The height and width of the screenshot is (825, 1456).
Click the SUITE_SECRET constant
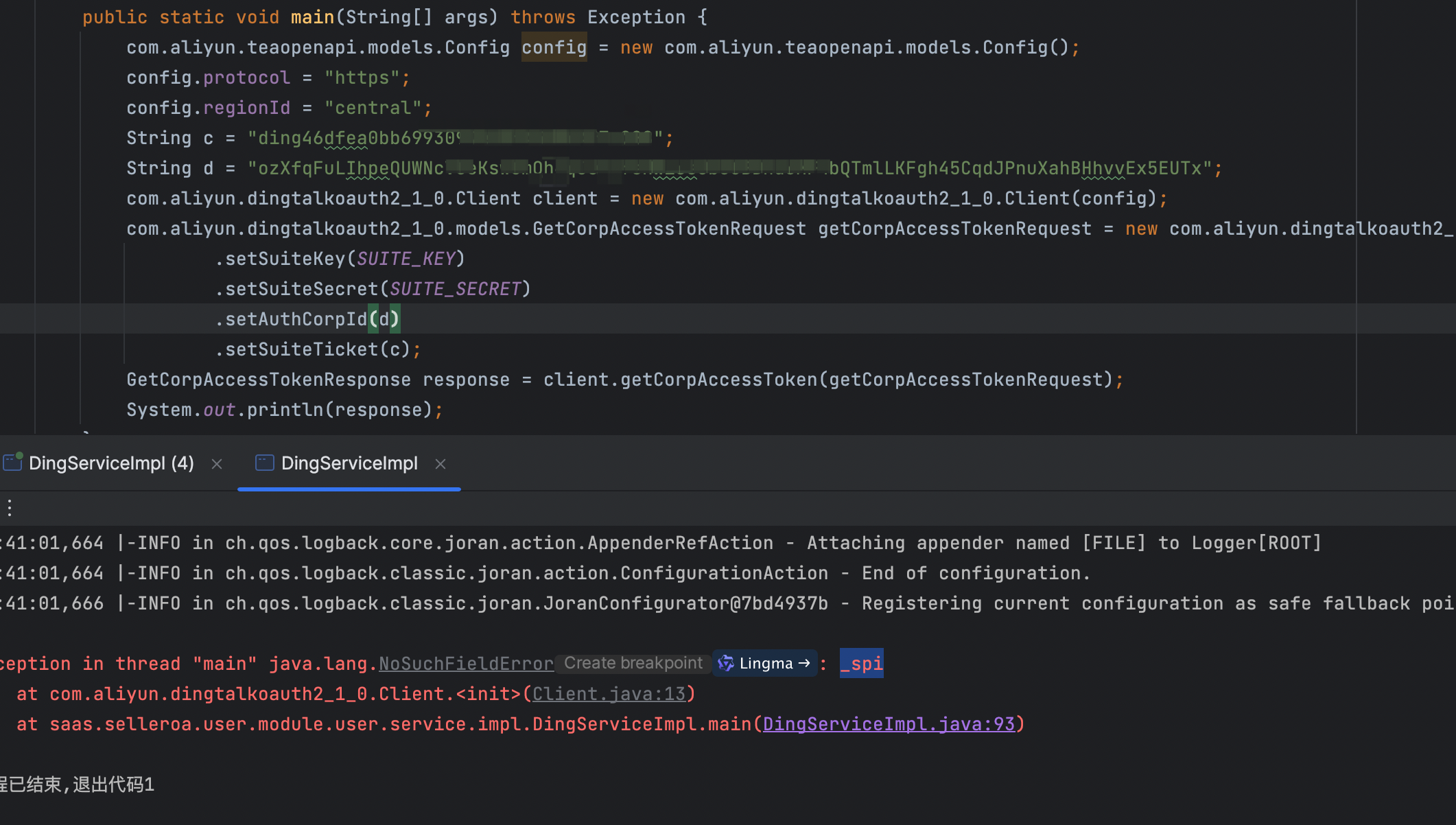456,289
